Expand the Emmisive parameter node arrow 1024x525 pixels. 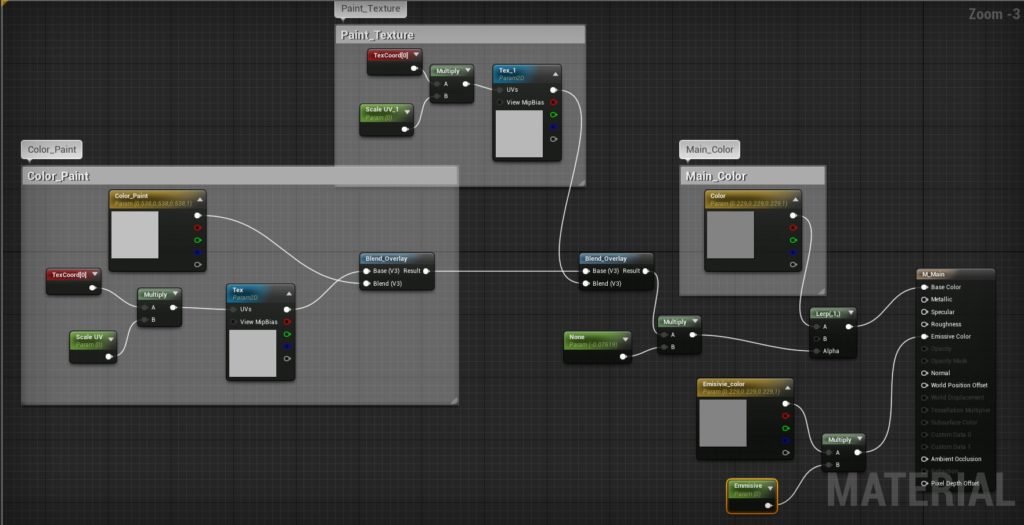(771, 488)
